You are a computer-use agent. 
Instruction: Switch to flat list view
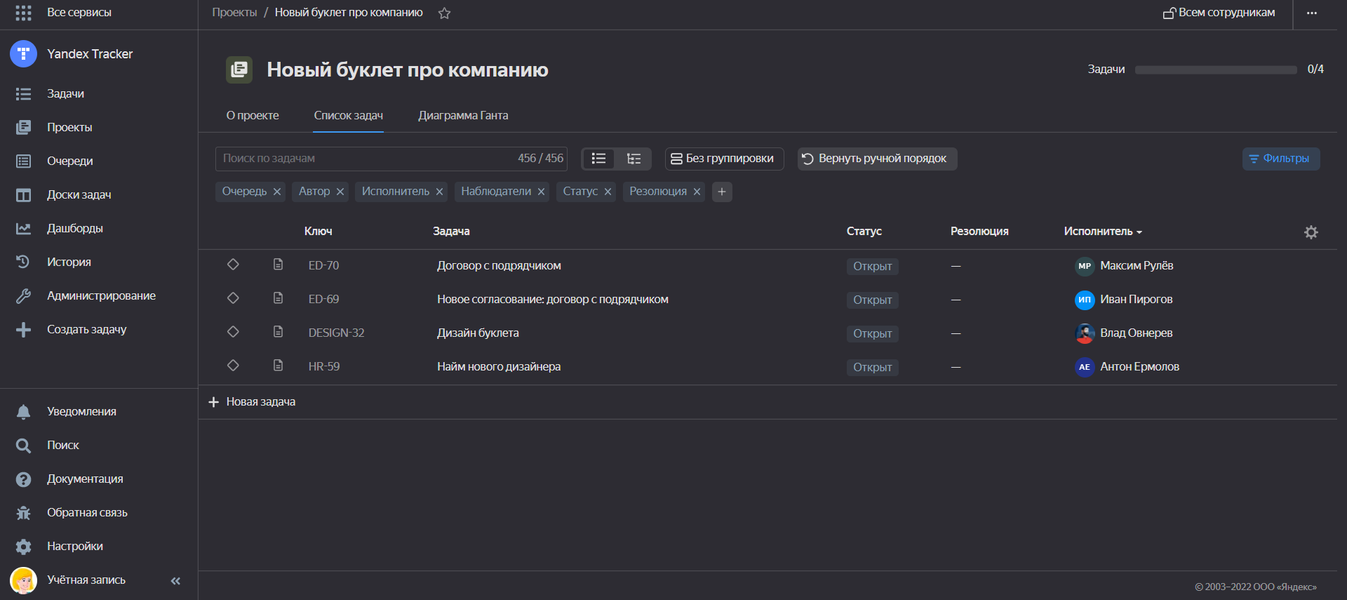tap(599, 159)
